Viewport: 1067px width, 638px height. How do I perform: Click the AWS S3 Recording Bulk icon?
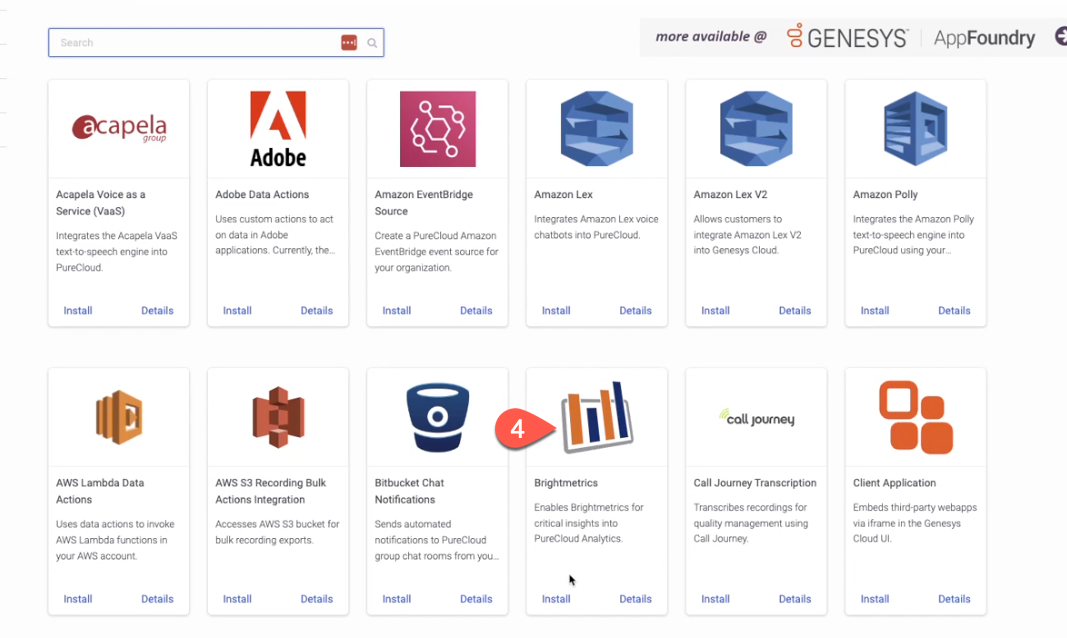(x=278, y=417)
